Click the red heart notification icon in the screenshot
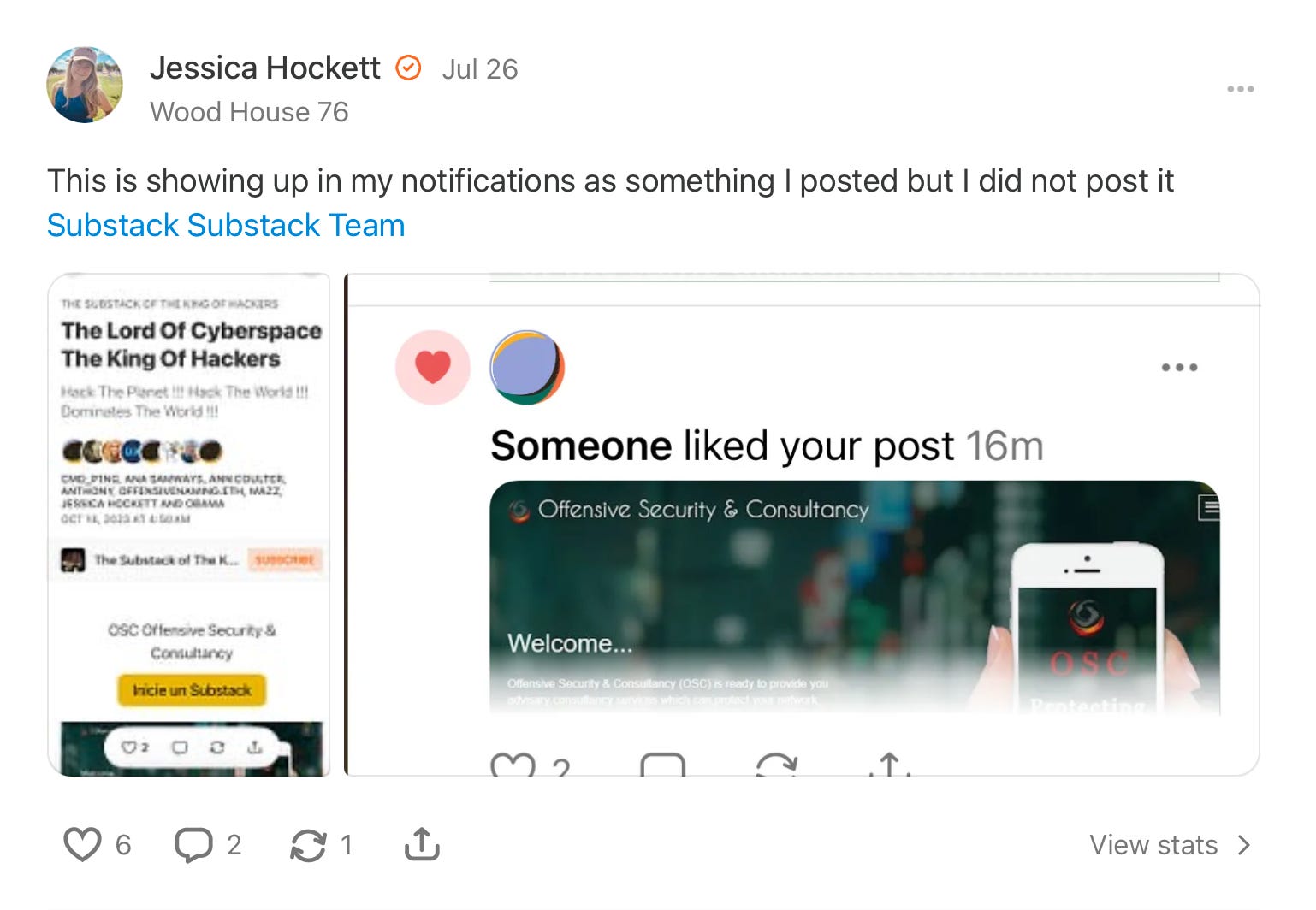1316x910 pixels. tap(433, 367)
